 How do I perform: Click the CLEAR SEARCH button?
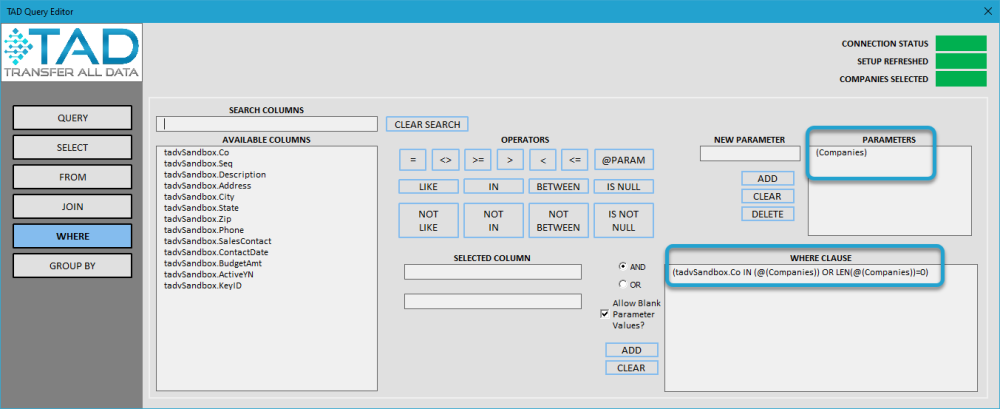pyautogui.click(x=427, y=124)
